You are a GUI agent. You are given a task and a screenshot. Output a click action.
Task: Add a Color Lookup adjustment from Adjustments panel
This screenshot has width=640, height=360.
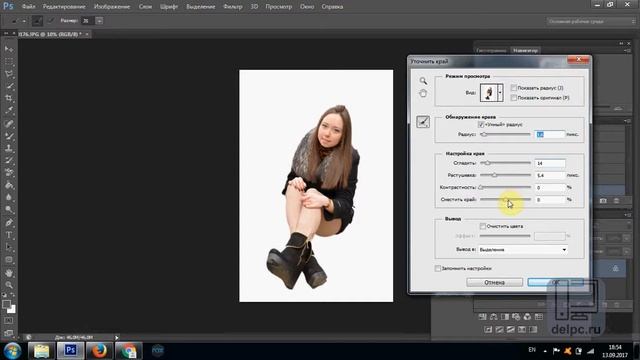[x=538, y=317]
